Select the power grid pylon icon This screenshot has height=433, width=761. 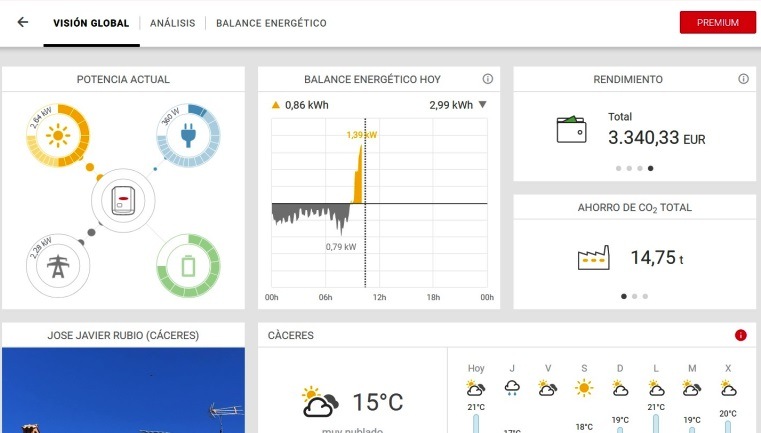click(x=58, y=266)
